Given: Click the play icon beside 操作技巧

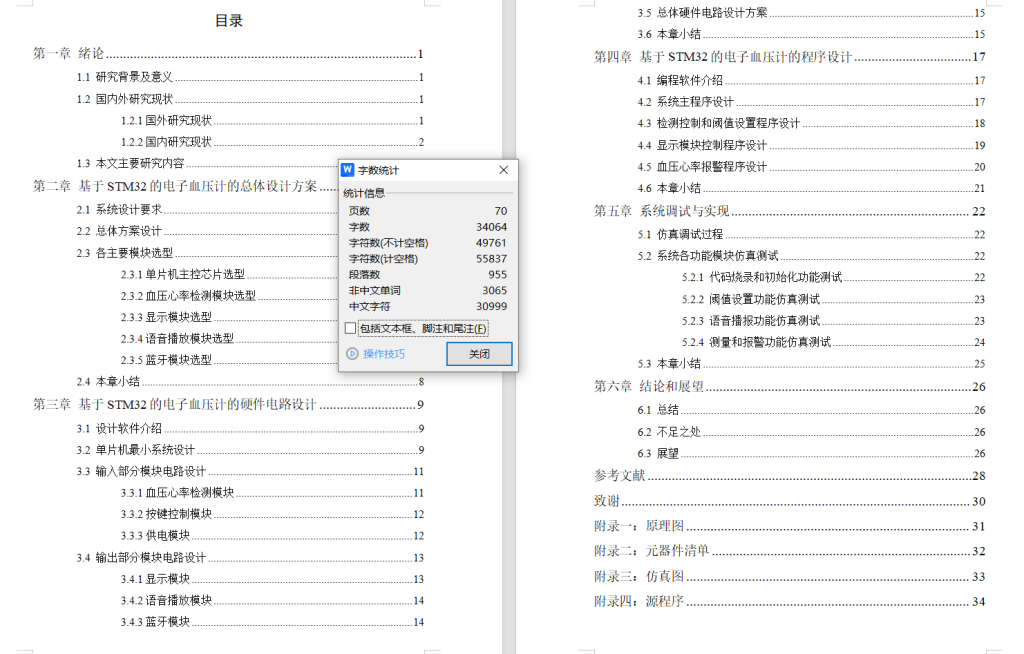Looking at the screenshot, I should click(352, 354).
